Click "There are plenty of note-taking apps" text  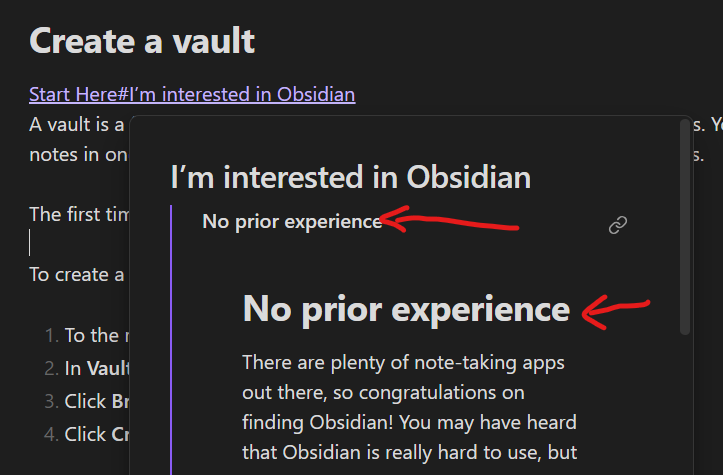coord(403,363)
